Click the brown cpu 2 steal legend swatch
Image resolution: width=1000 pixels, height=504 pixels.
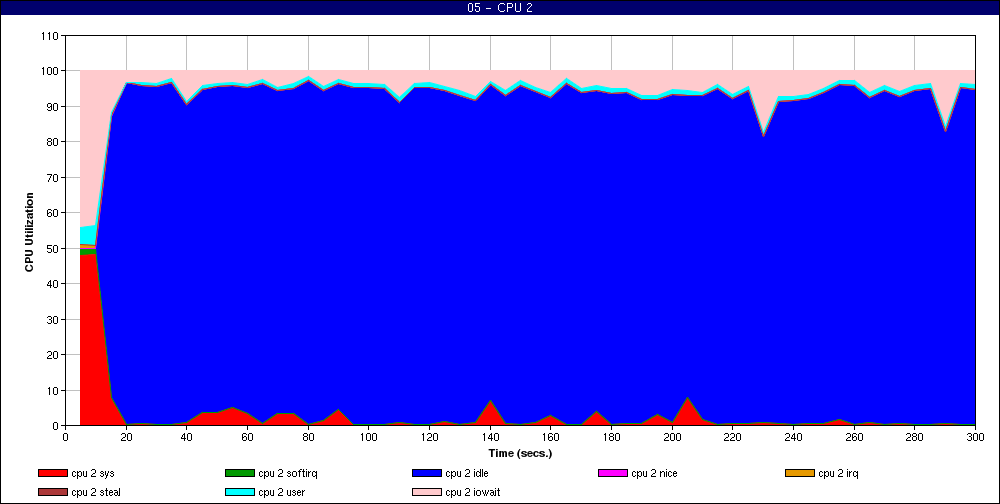(52, 493)
